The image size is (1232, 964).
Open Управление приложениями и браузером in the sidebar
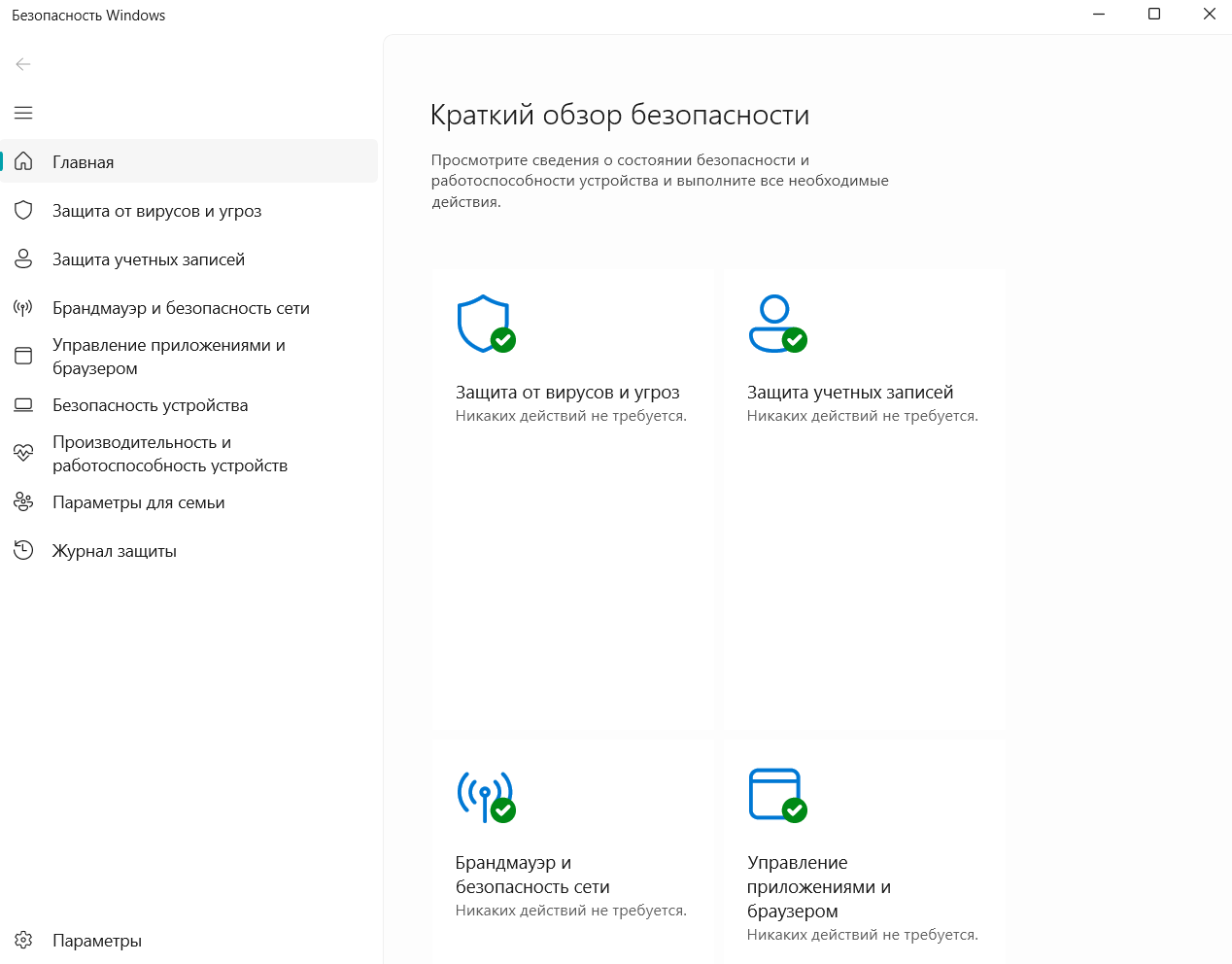coord(189,356)
